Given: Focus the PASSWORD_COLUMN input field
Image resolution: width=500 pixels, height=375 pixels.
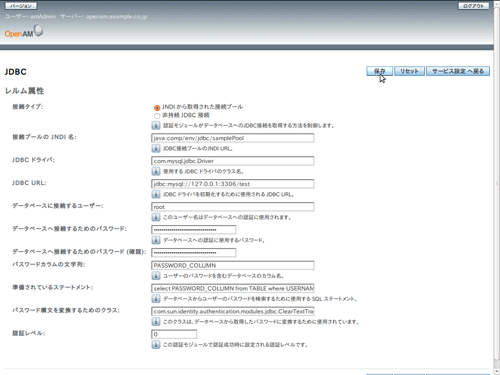Looking at the screenshot, I should [x=233, y=265].
